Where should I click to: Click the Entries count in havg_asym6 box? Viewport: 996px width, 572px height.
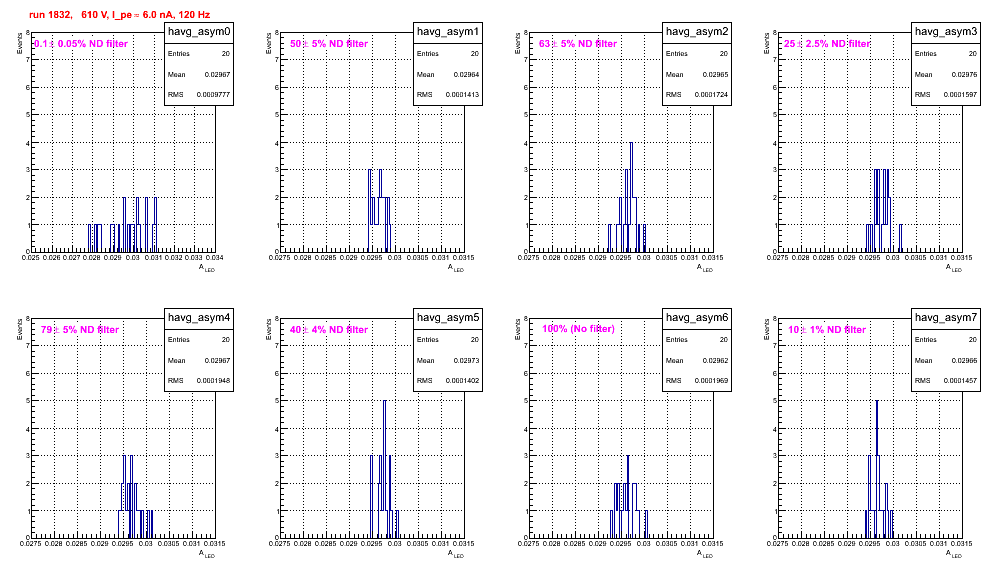pos(724,340)
